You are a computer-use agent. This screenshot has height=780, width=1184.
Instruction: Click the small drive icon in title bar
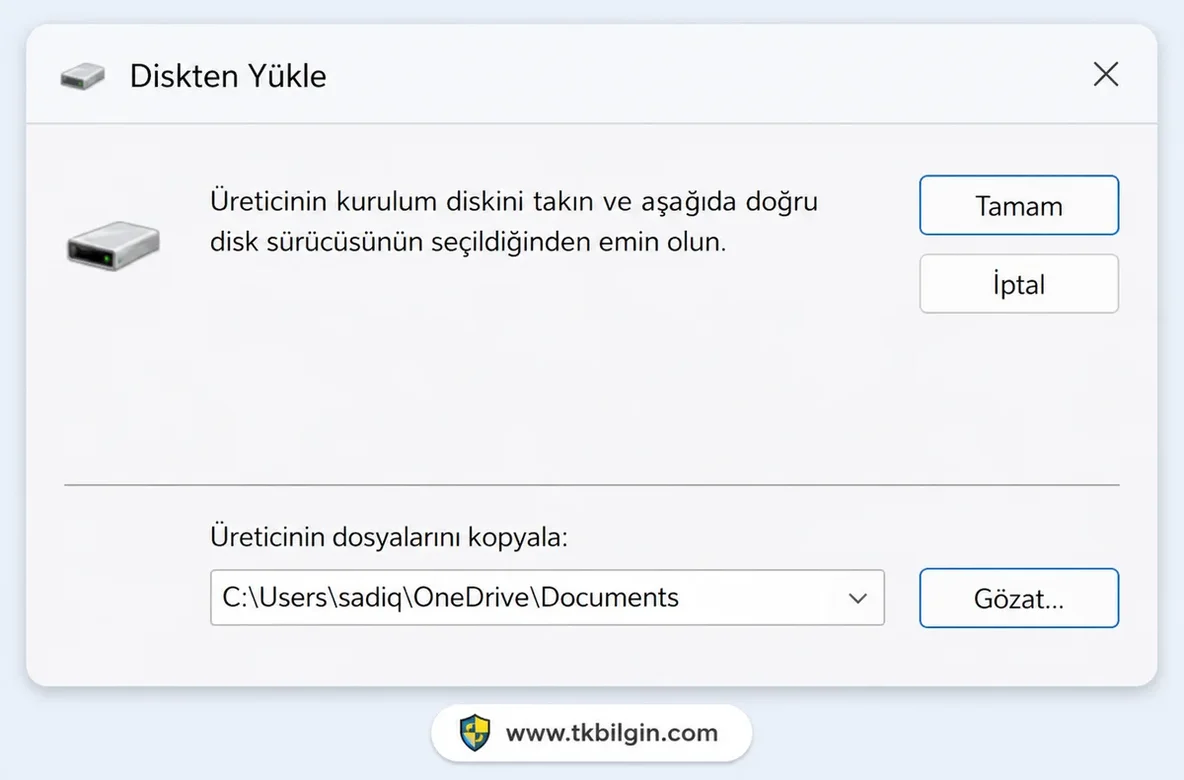(82, 76)
